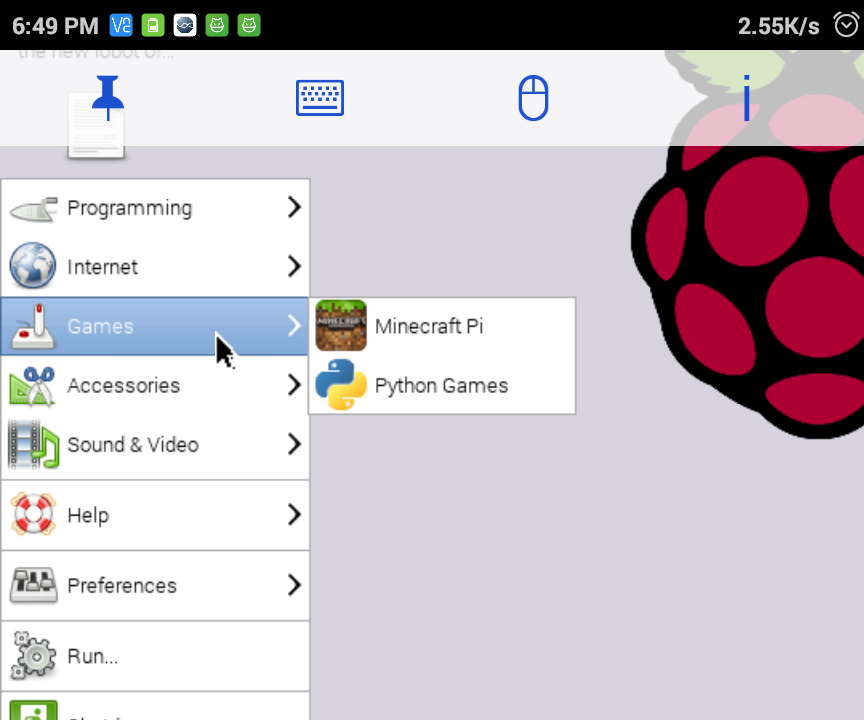The image size is (864, 720).
Task: Click the Minecraft Pi icon
Action: (341, 326)
